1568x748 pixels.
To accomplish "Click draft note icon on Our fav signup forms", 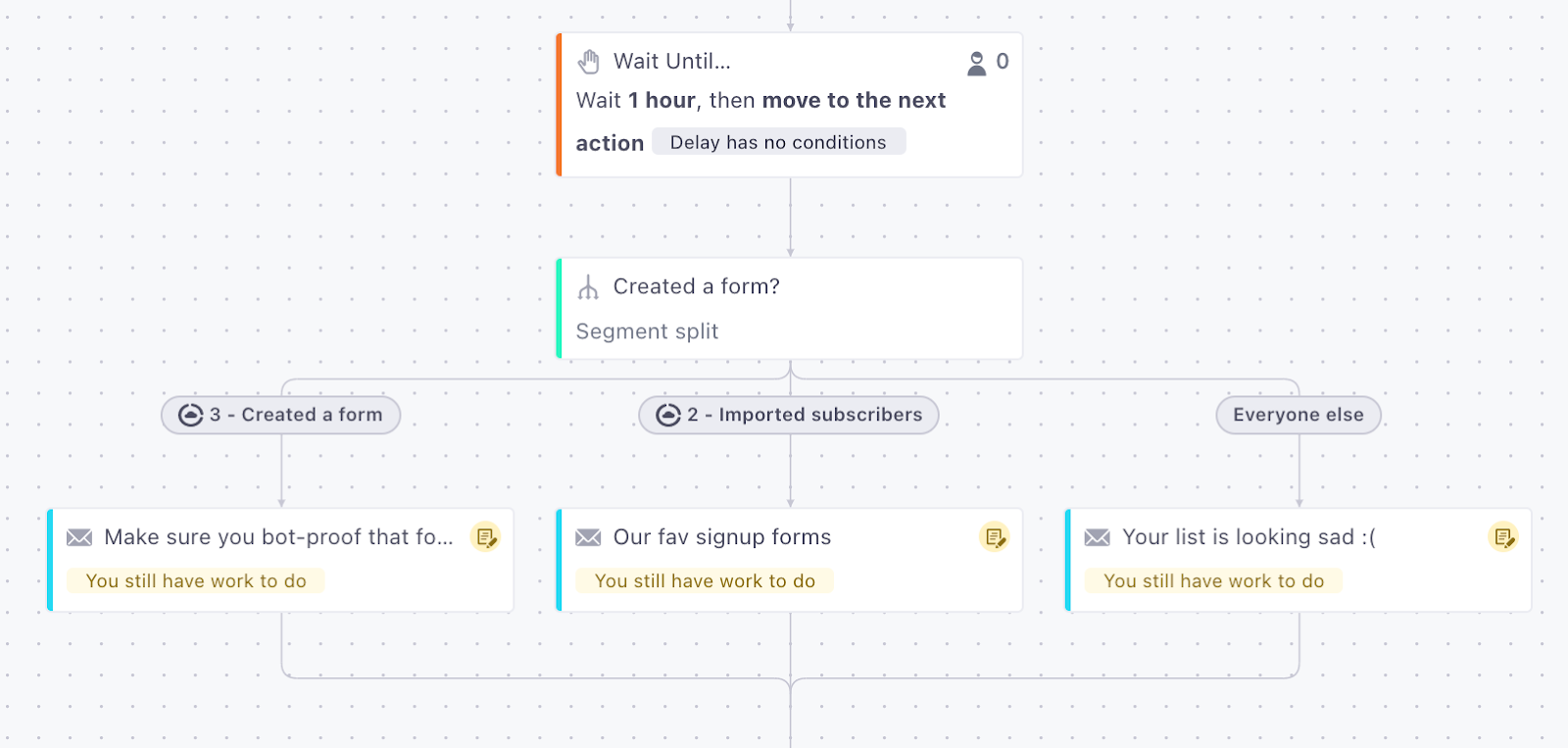I will pos(995,537).
